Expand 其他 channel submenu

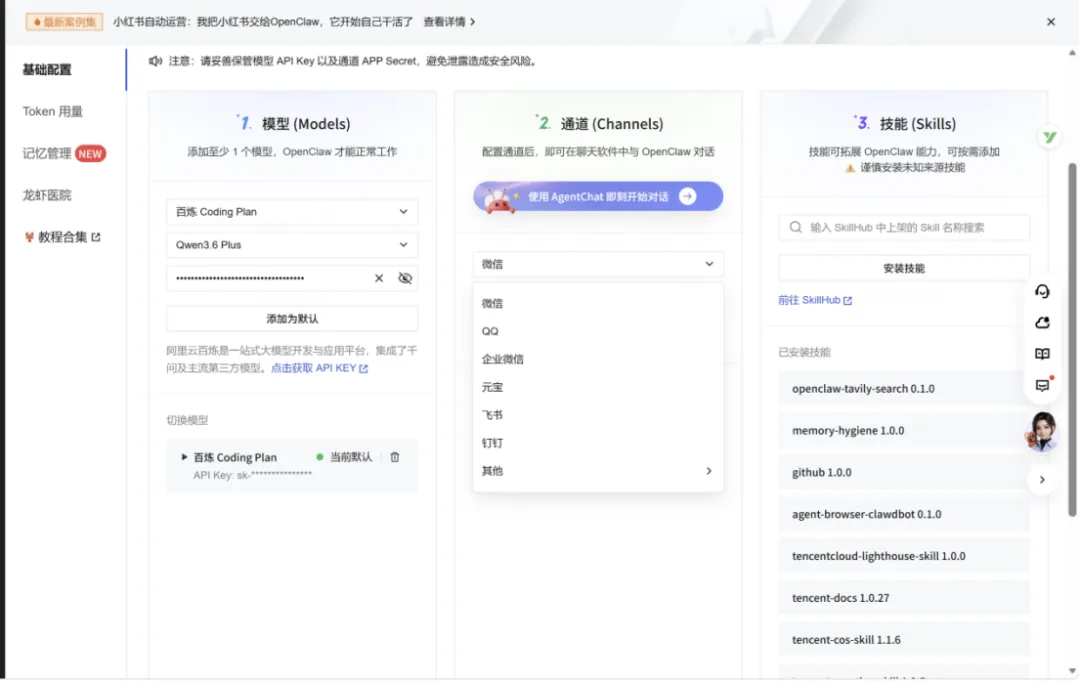tap(598, 471)
